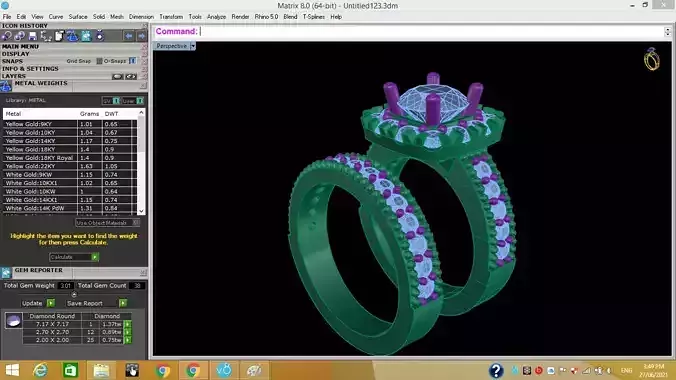Click the polyline curve icon in Icon History

[x=46, y=36]
